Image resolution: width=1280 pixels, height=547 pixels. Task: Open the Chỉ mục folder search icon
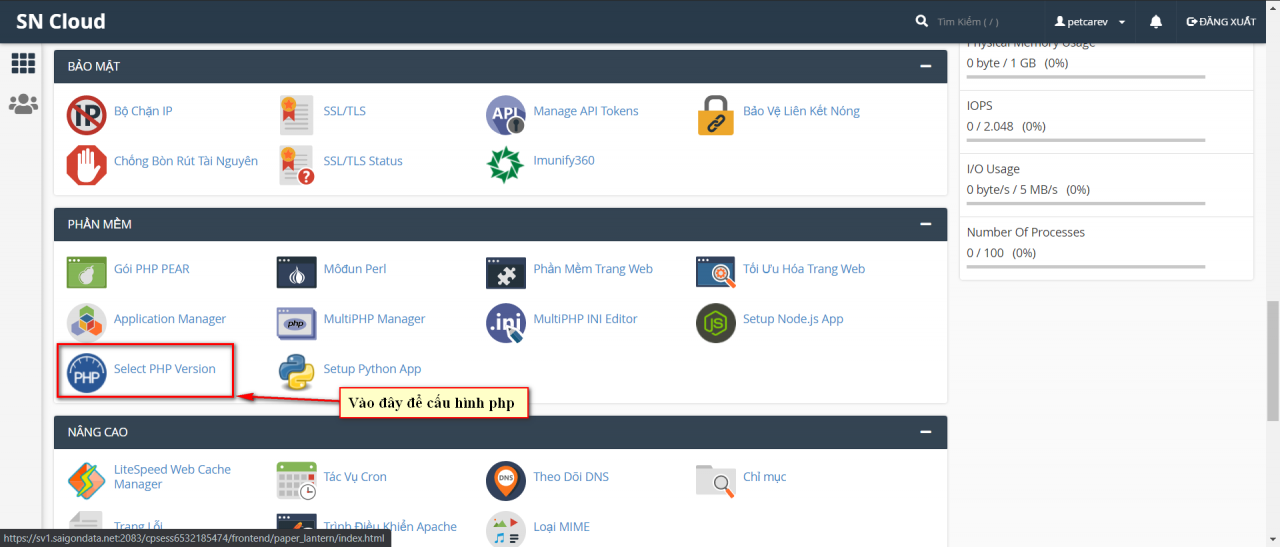(x=716, y=481)
